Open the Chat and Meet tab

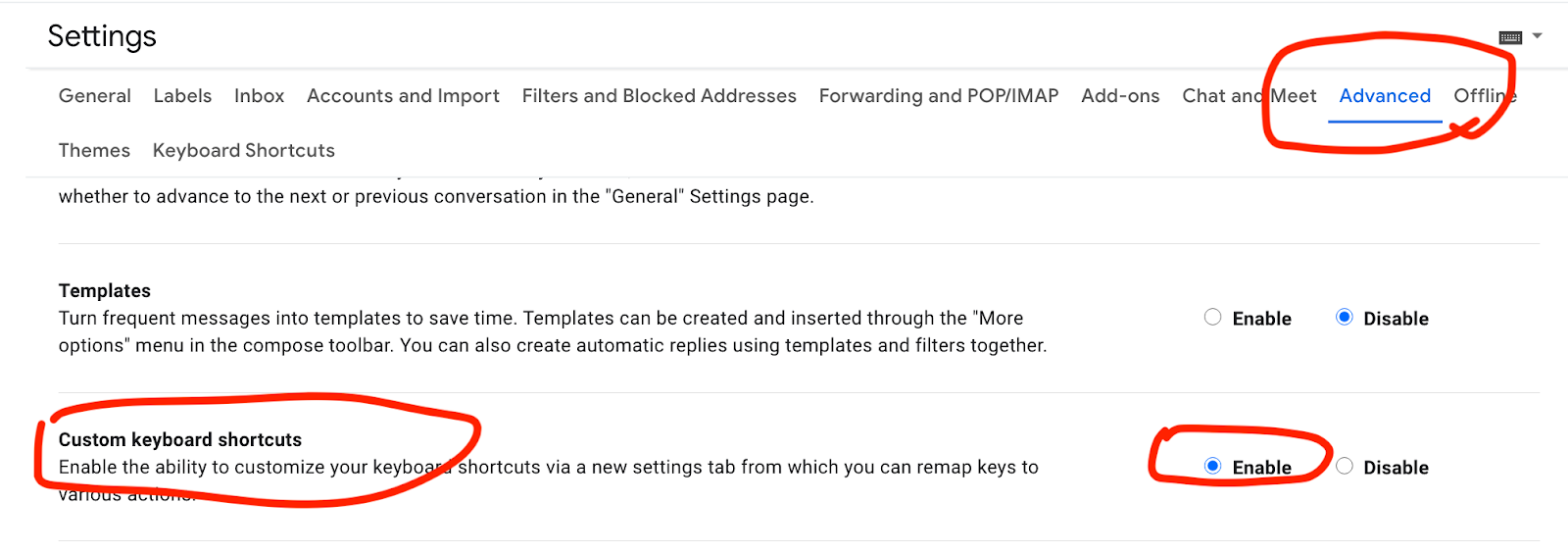coord(1249,96)
